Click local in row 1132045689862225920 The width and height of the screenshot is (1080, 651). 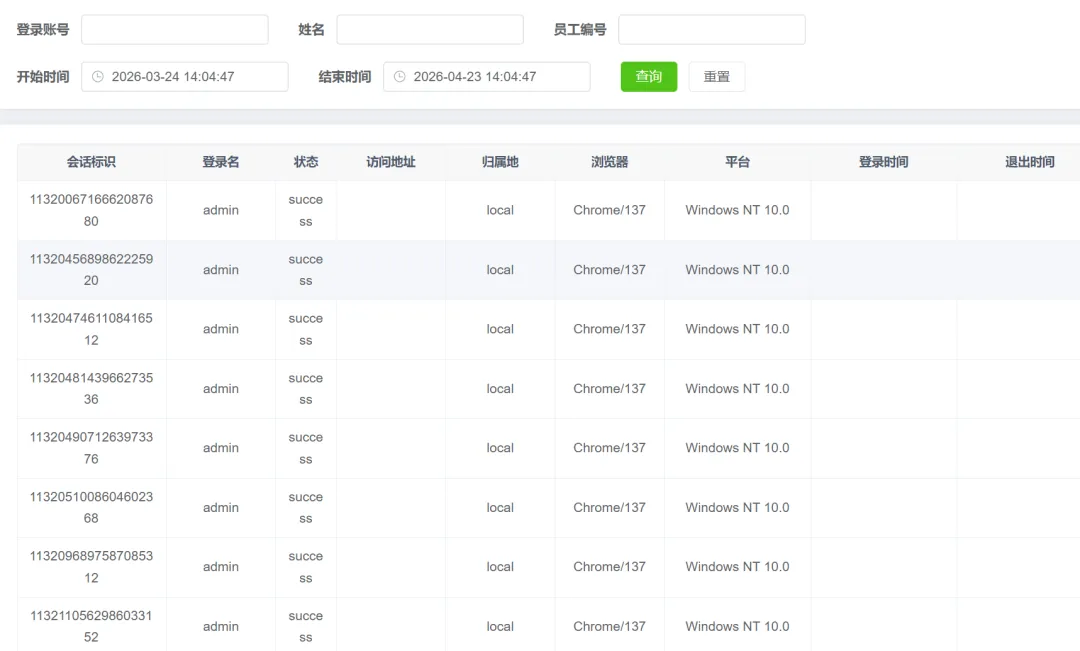500,269
